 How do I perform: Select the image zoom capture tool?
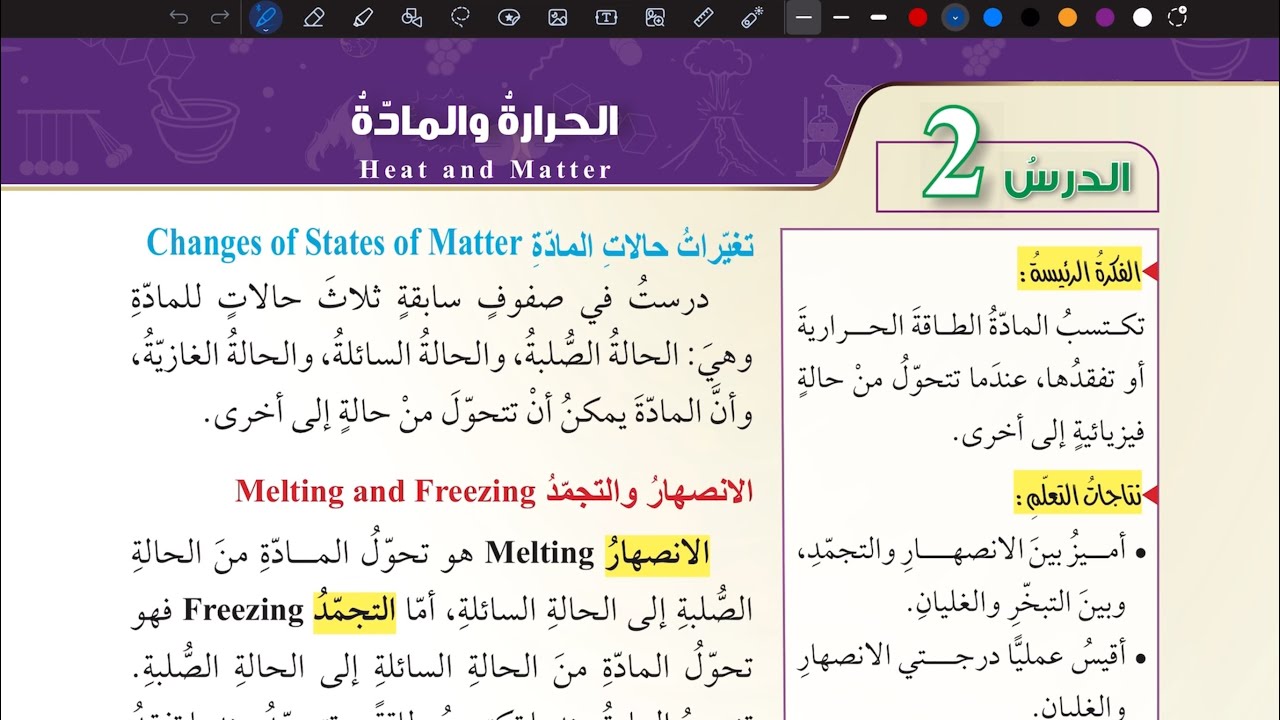(655, 17)
